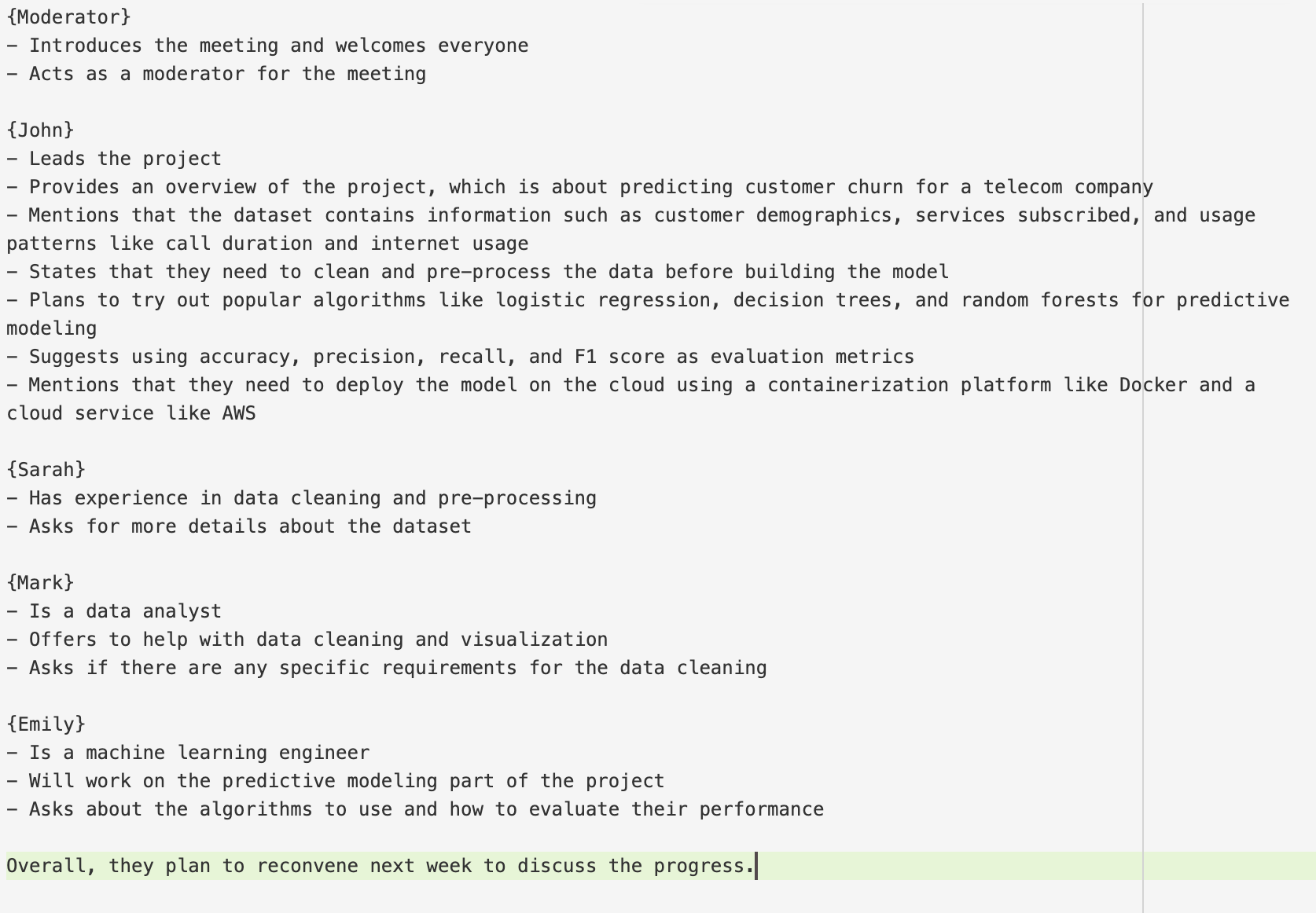Screen dimensions: 1316x913
Task: Click the word "AWS" at line end
Action: pyautogui.click(x=239, y=413)
